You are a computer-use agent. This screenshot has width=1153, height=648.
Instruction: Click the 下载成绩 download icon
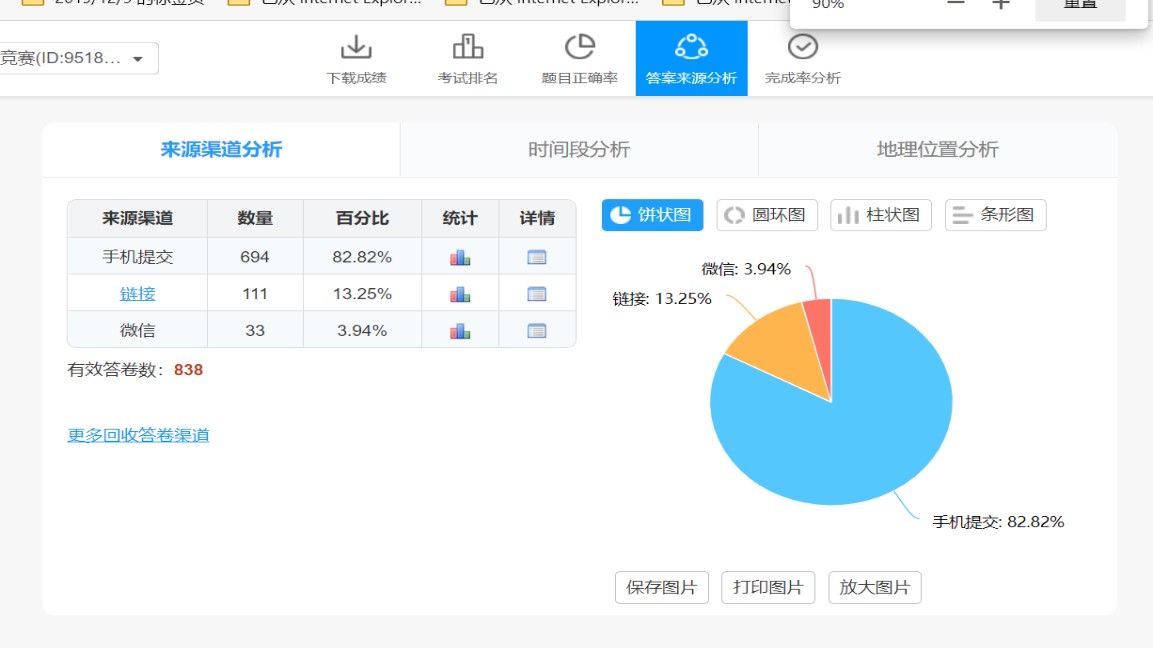point(356,47)
